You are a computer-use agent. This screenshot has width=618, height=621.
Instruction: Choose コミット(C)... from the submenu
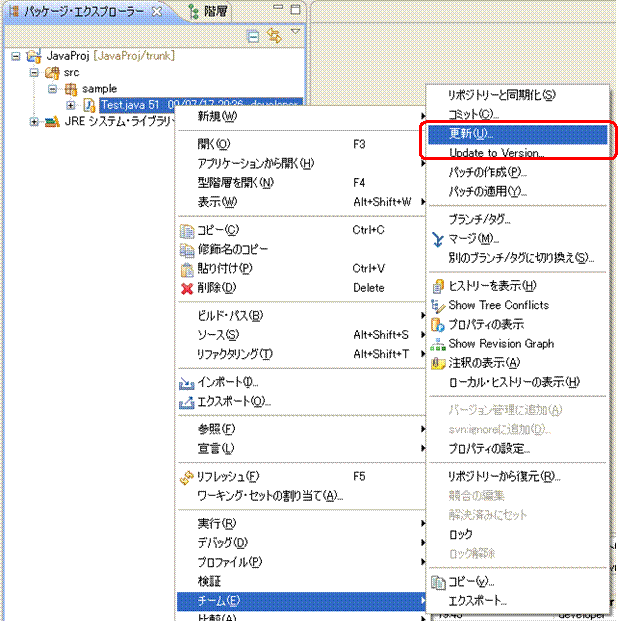coord(474,114)
